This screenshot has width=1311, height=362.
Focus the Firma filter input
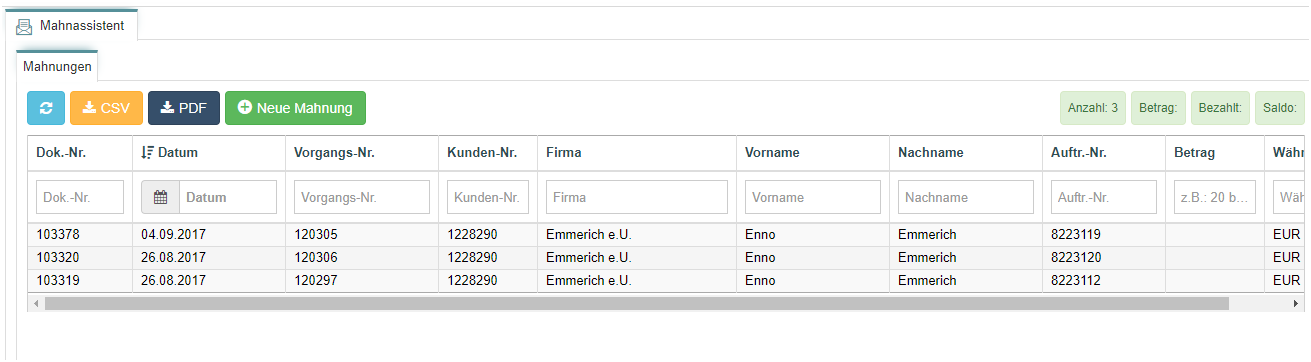point(637,197)
